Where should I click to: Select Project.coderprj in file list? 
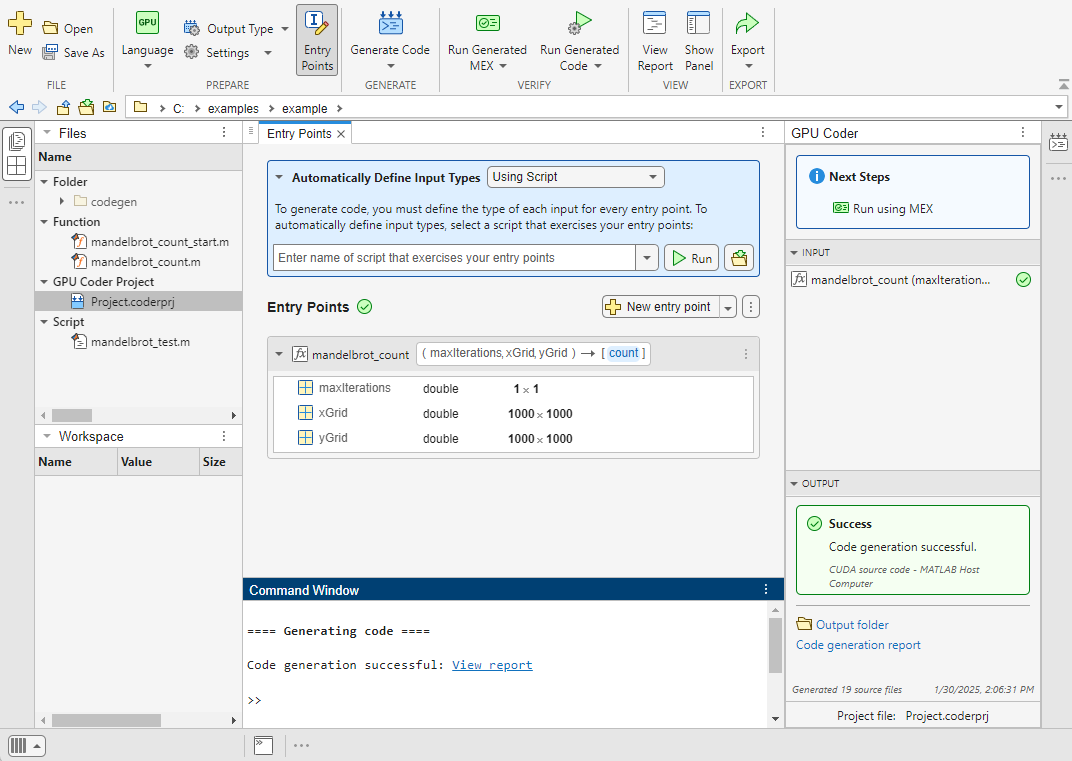pos(138,302)
